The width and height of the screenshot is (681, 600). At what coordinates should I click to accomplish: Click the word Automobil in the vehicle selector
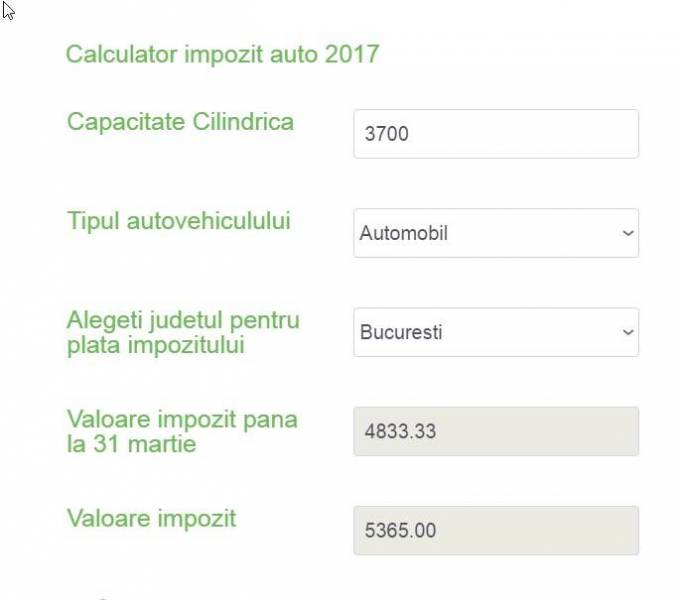pyautogui.click(x=403, y=234)
